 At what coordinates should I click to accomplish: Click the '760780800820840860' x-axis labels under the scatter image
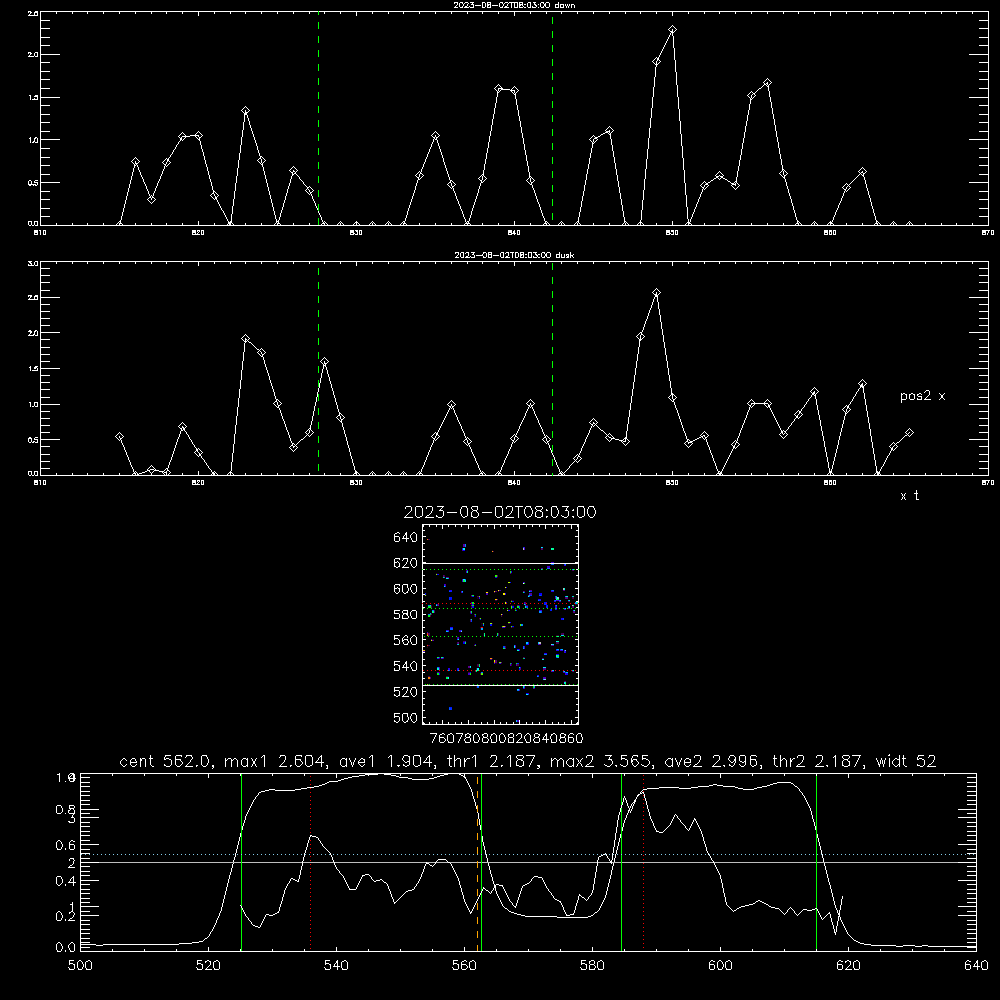[x=506, y=739]
